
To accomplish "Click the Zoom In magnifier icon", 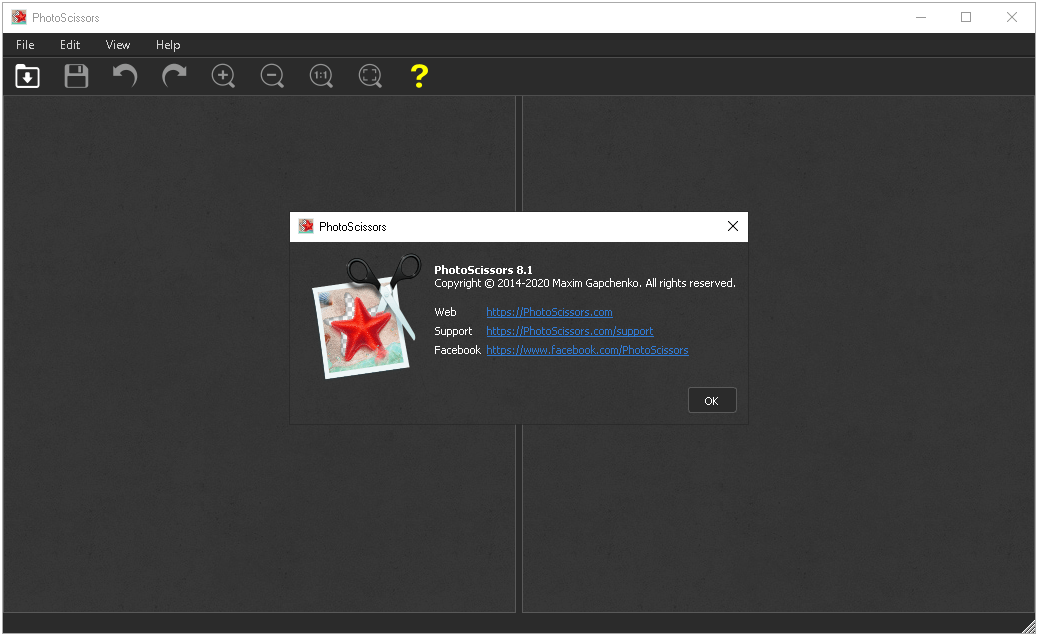I will (223, 76).
